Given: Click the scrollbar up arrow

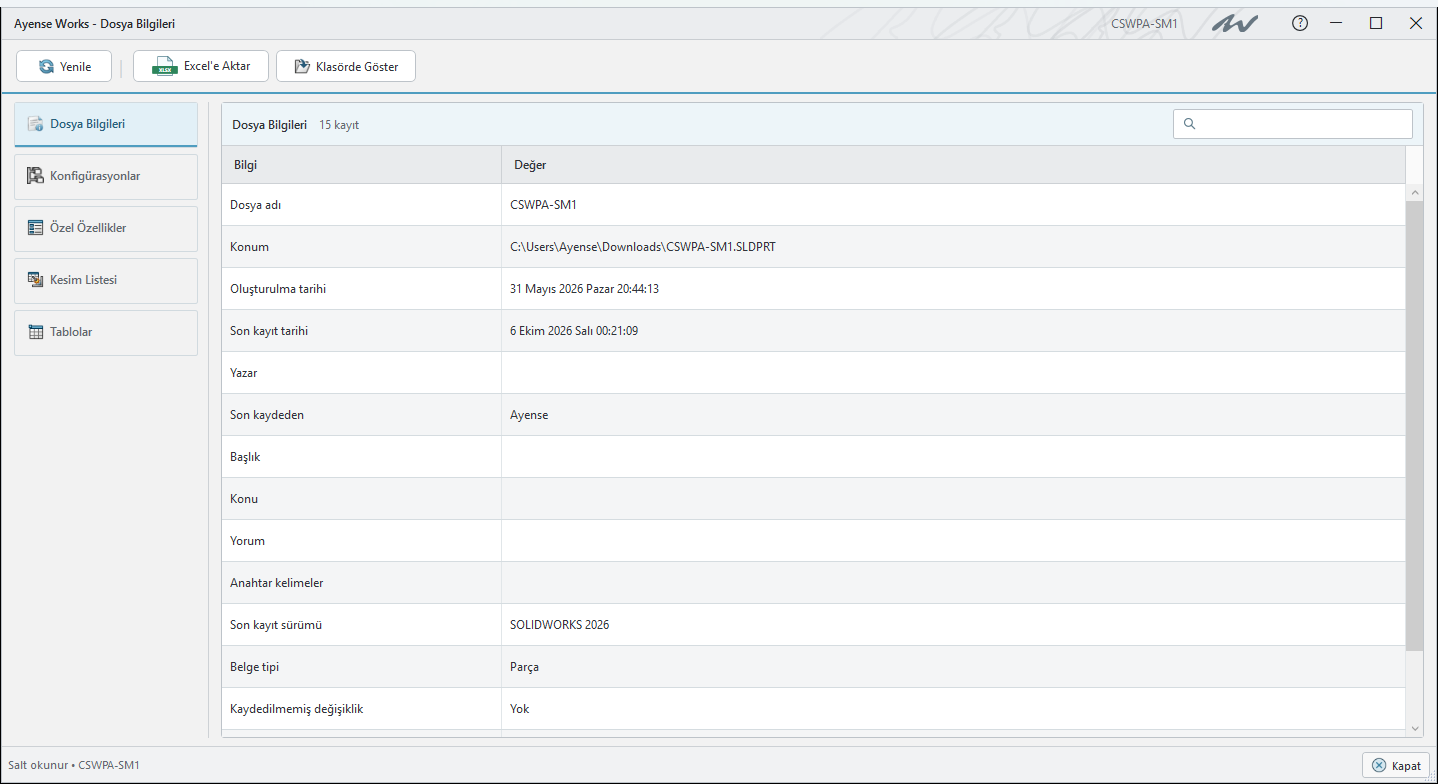Looking at the screenshot, I should 1414,192.
